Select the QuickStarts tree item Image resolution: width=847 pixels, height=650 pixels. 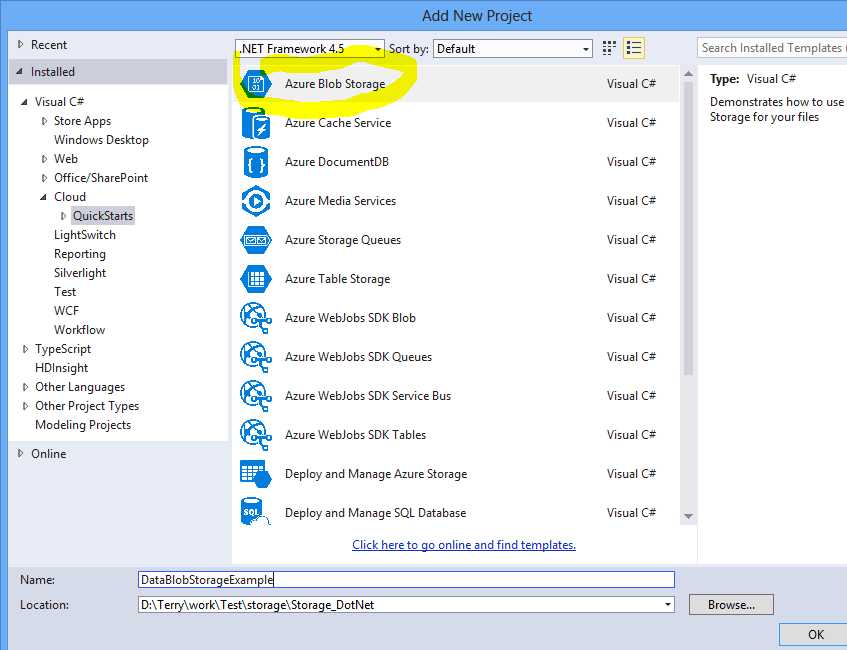tap(103, 216)
